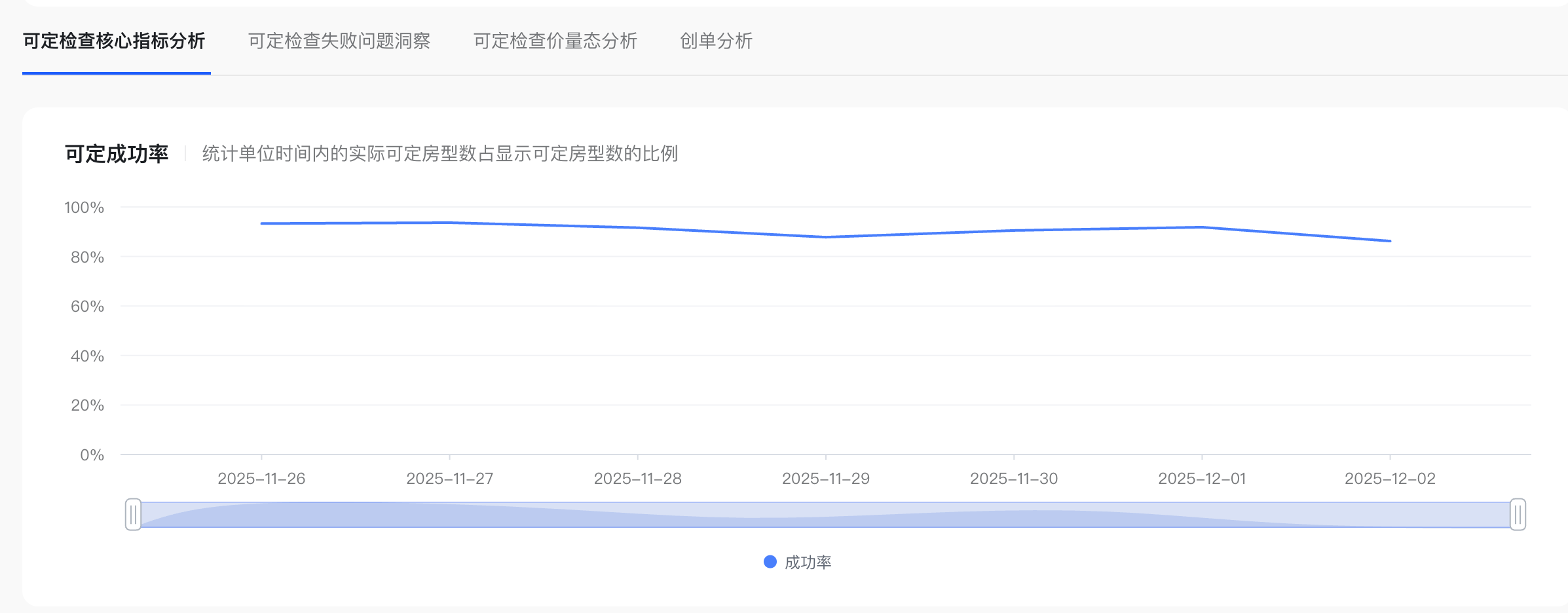Click the line point above 2025-11-26
This screenshot has width=1568, height=613.
click(x=262, y=223)
